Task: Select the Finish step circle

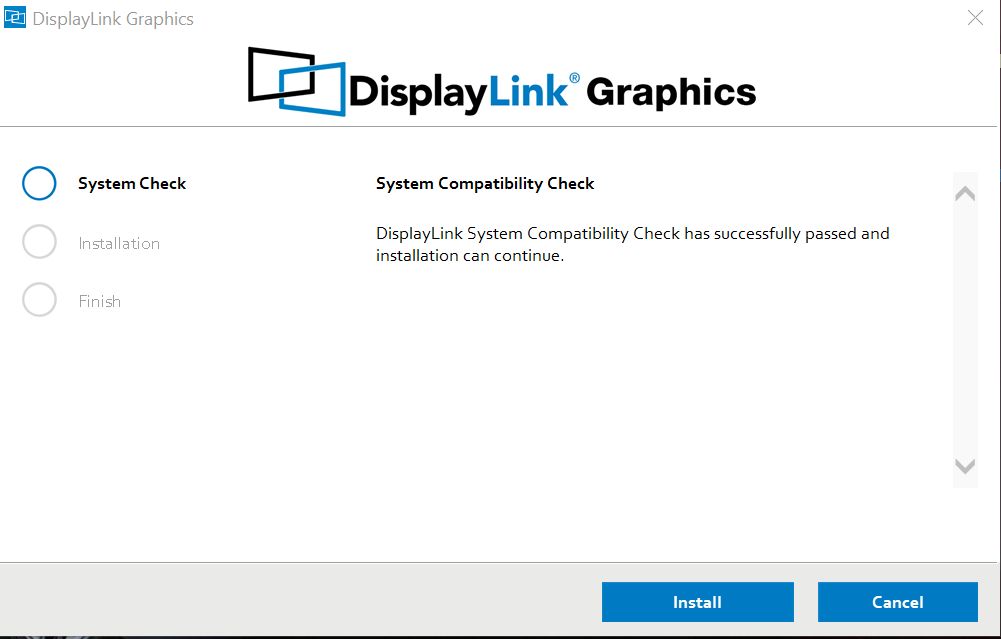Action: [x=39, y=299]
